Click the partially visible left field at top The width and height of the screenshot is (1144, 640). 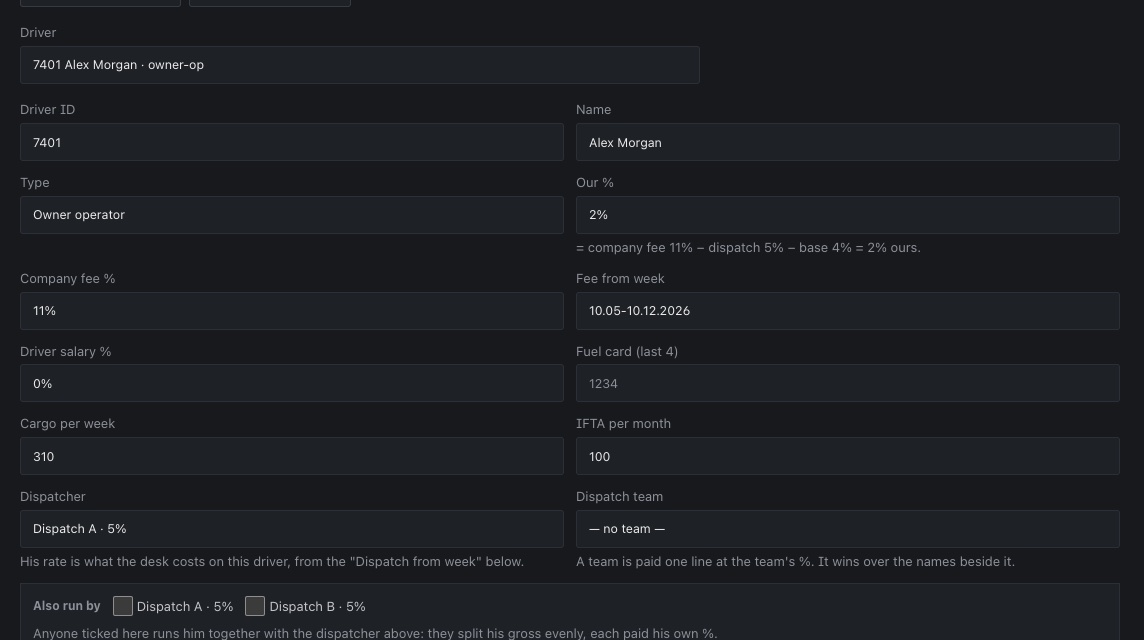[101, 3]
